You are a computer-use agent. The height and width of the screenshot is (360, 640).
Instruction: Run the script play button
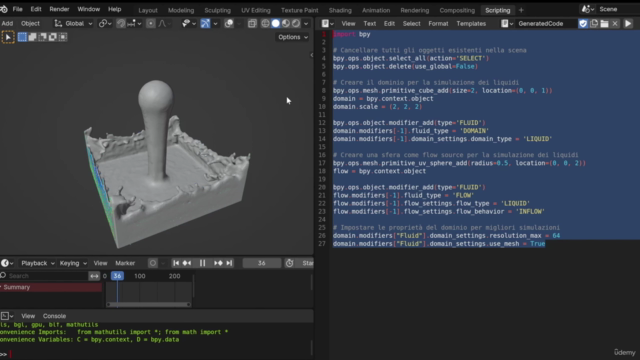[628, 24]
